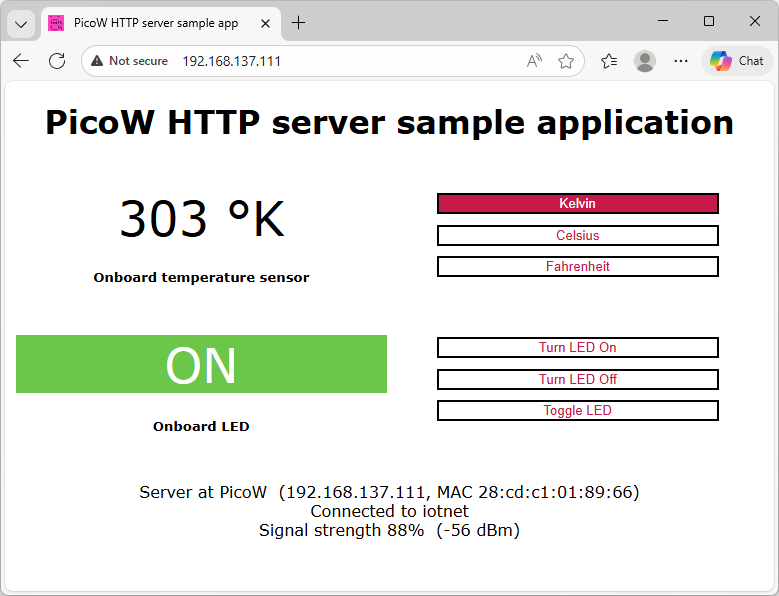The image size is (779, 596).
Task: Expand the tab search dropdown
Action: point(21,23)
